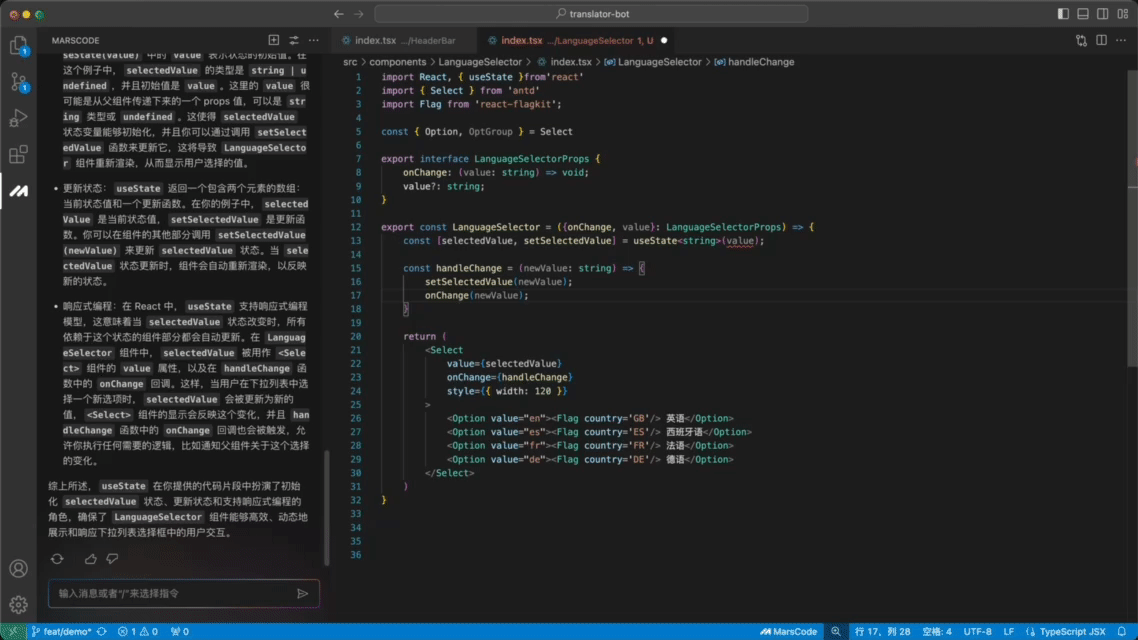Switch to the index.tsx HeaderBar tab
The image size is (1138, 640).
400,41
